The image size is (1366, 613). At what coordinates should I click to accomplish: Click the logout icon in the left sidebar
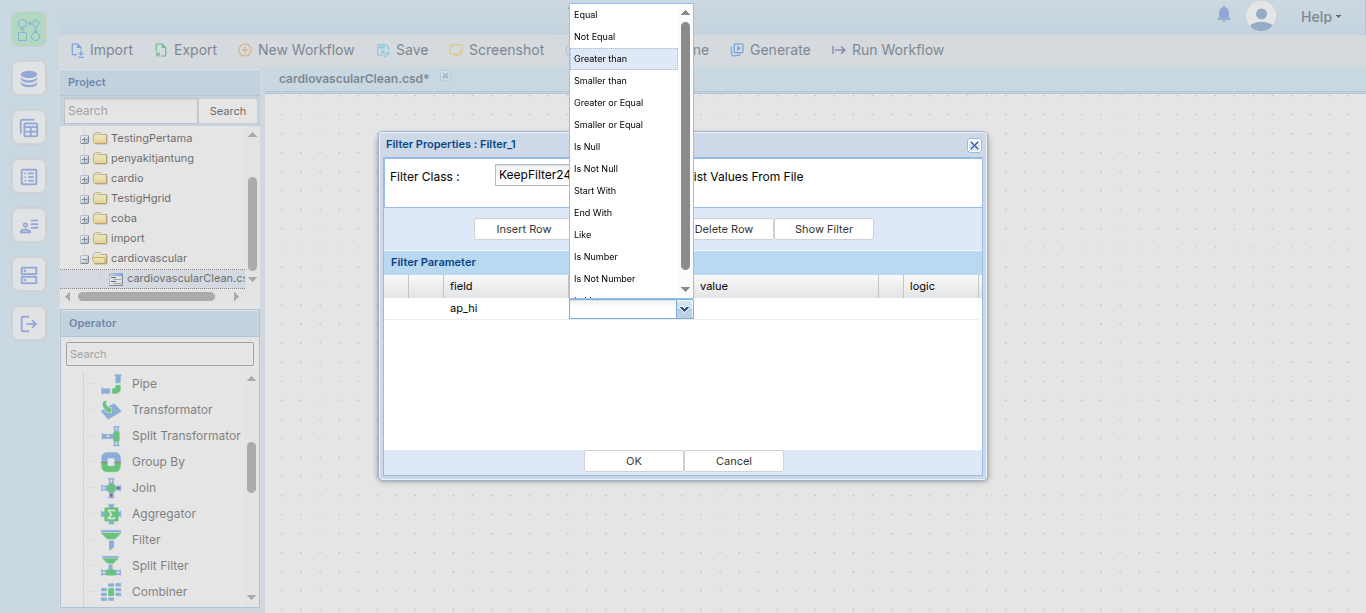29,323
